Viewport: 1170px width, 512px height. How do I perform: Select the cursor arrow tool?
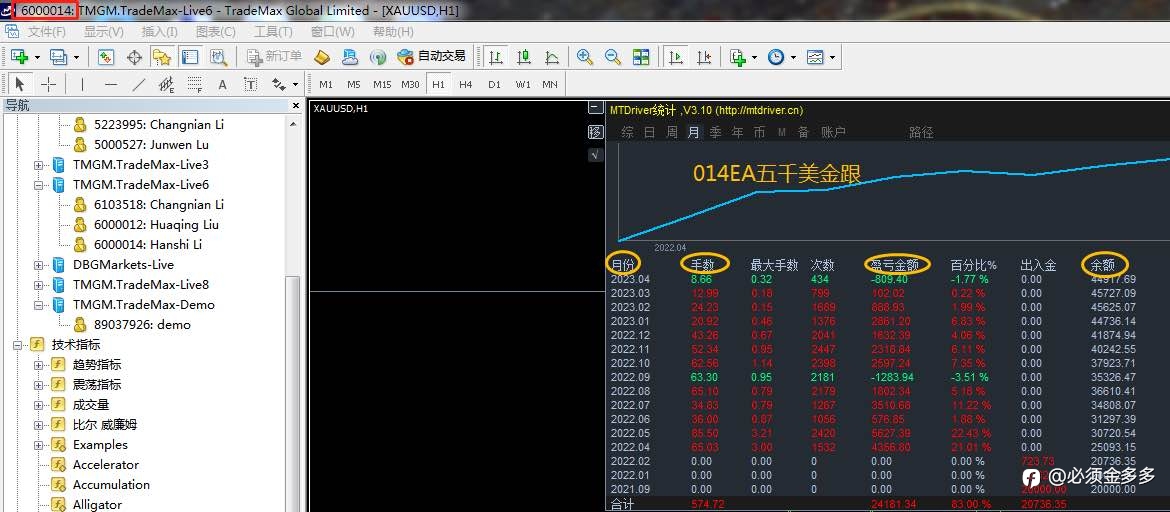point(20,84)
